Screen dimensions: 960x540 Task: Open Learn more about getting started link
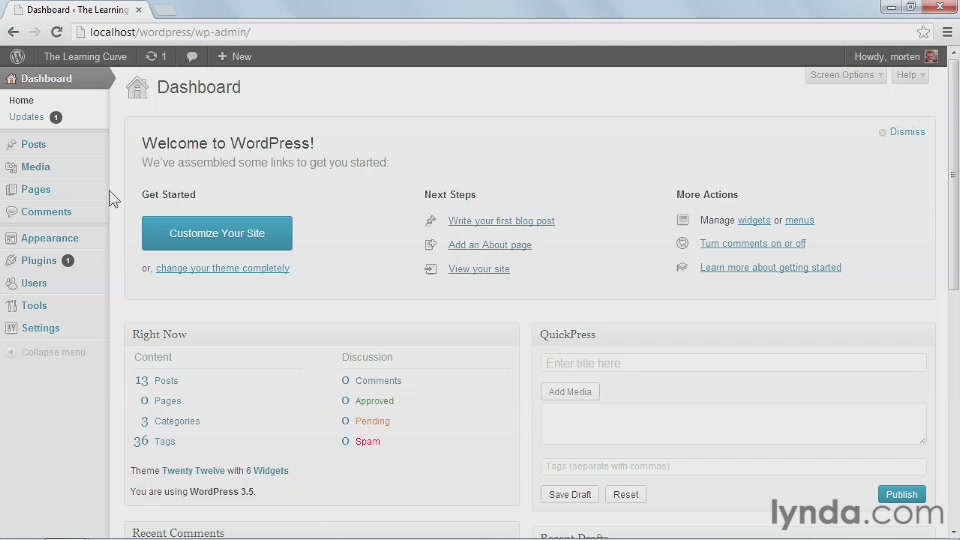(x=770, y=268)
